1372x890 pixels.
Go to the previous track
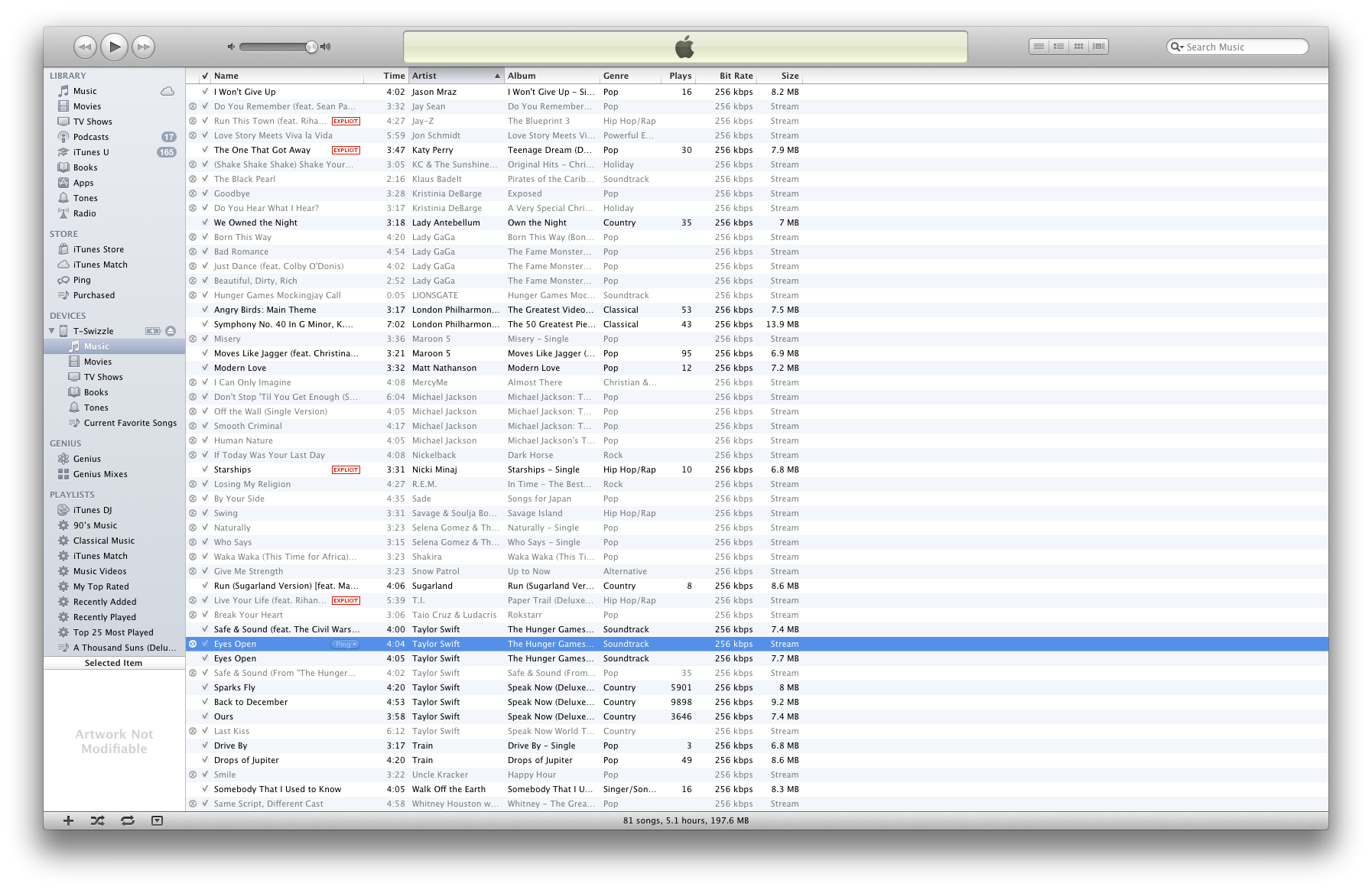[85, 47]
